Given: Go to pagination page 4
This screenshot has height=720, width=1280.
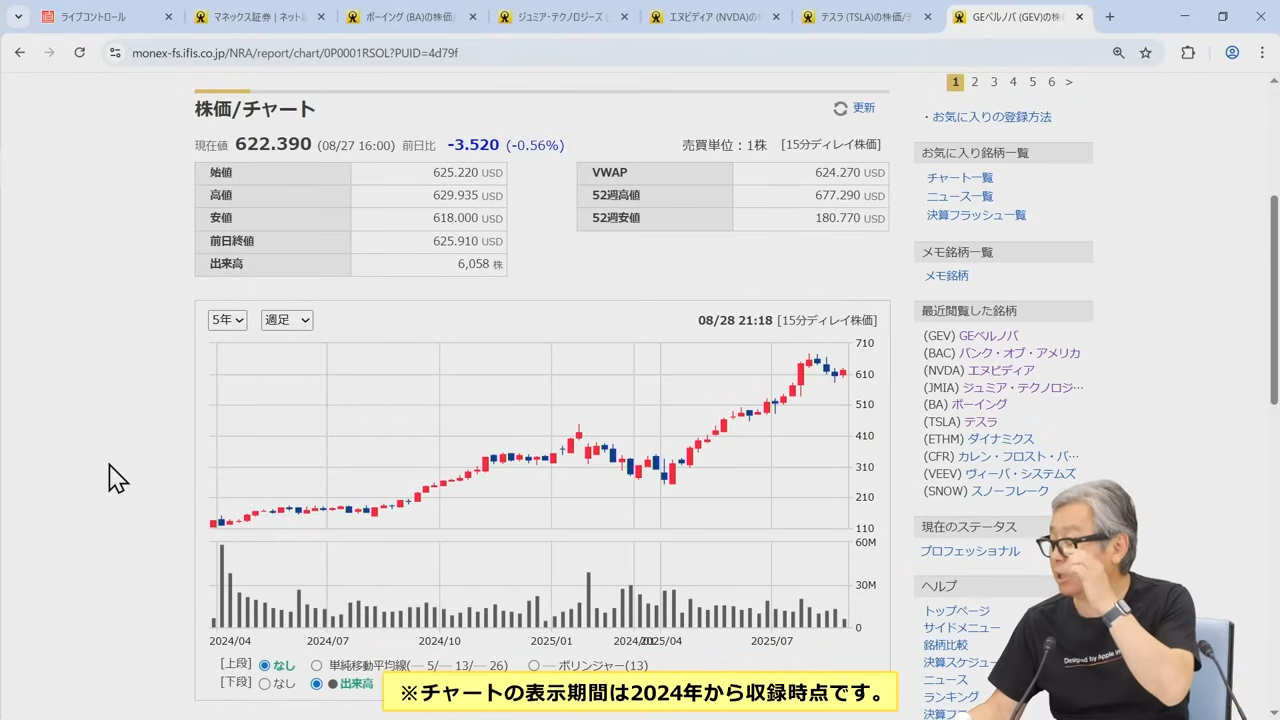Looking at the screenshot, I should (x=1013, y=82).
